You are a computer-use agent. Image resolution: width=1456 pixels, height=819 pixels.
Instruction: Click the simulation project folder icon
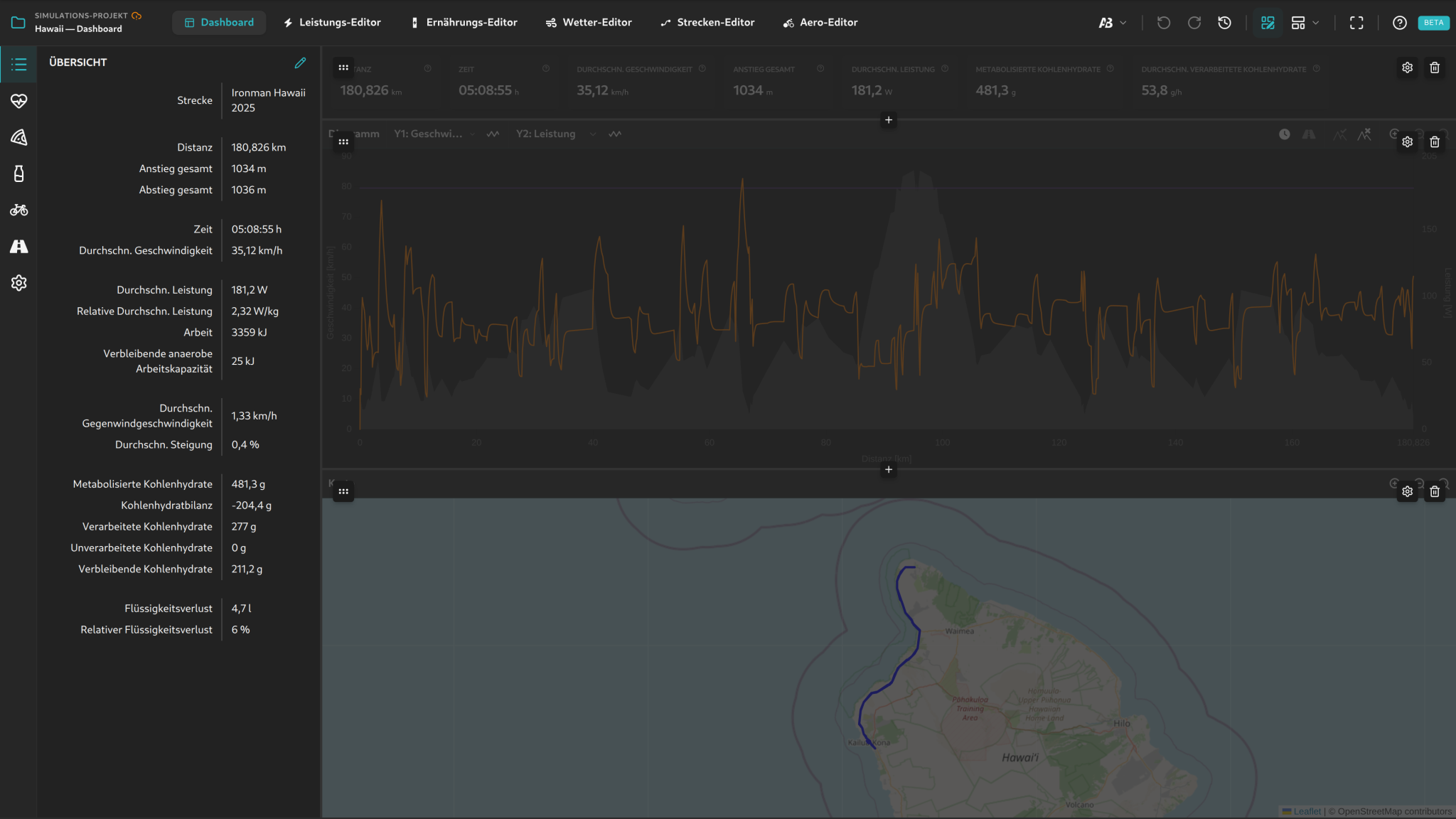(x=18, y=23)
